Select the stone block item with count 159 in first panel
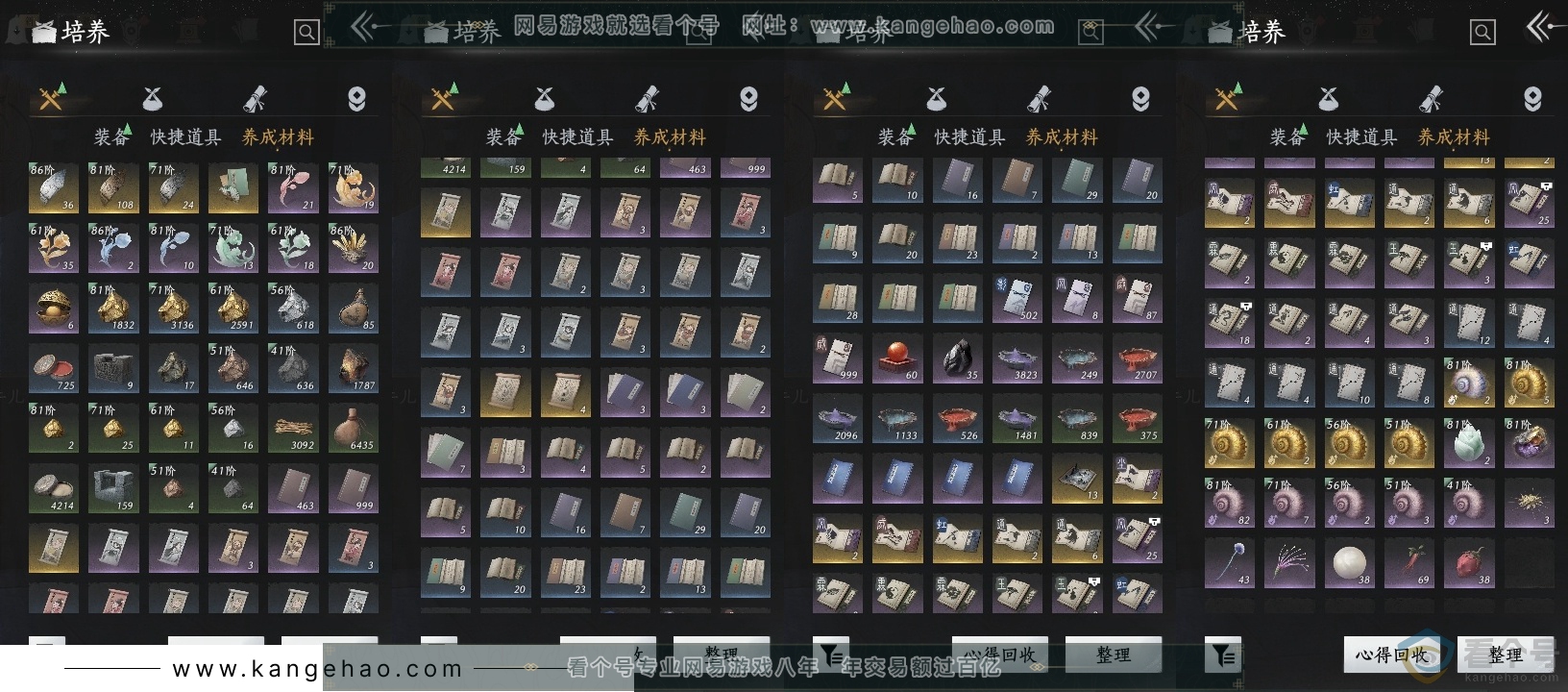This screenshot has height=692, width=1568. [113, 488]
